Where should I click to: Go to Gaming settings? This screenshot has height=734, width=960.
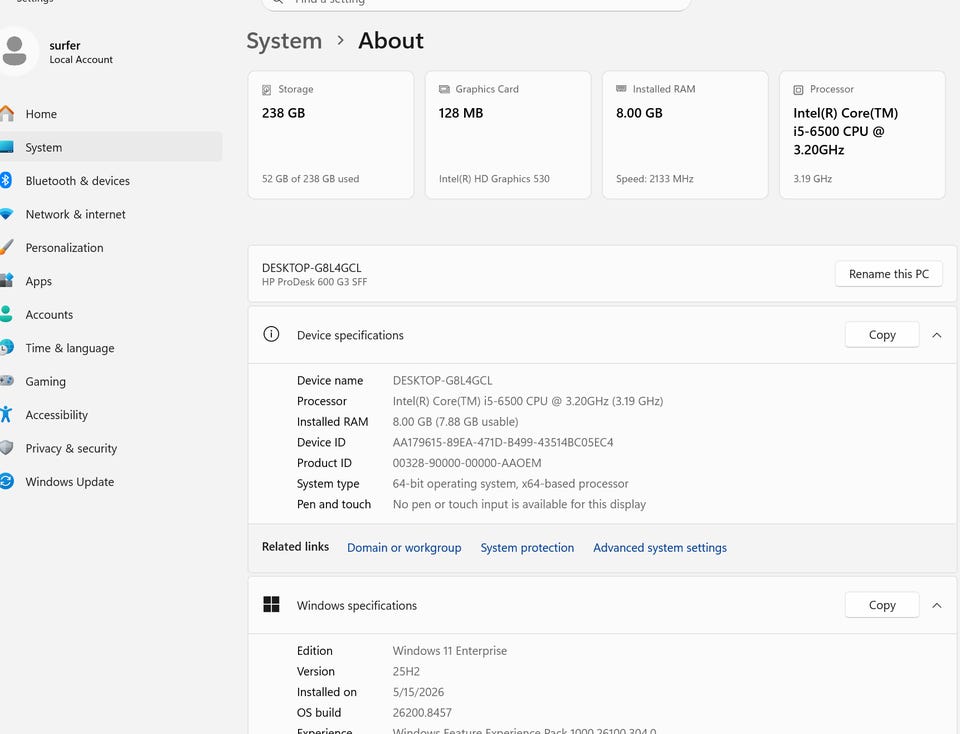point(45,381)
